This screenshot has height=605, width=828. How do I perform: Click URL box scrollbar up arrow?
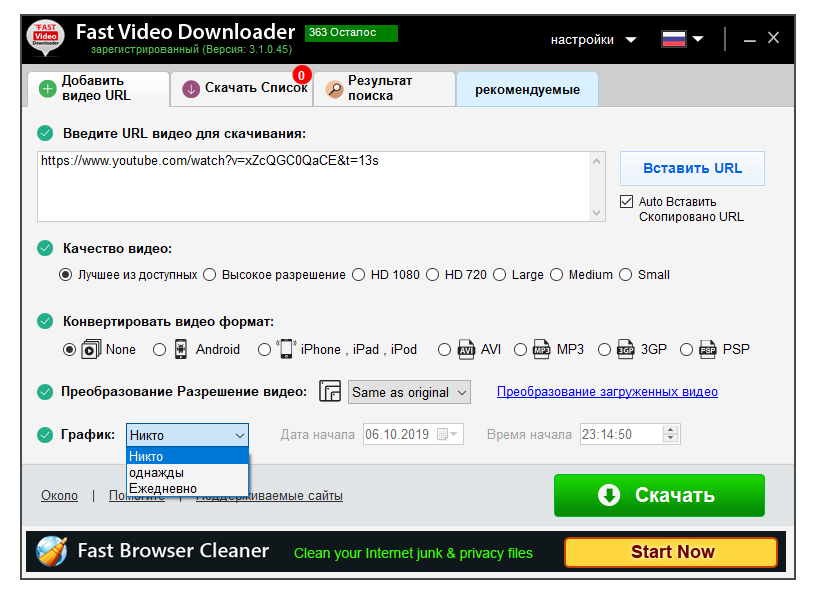pyautogui.click(x=597, y=160)
